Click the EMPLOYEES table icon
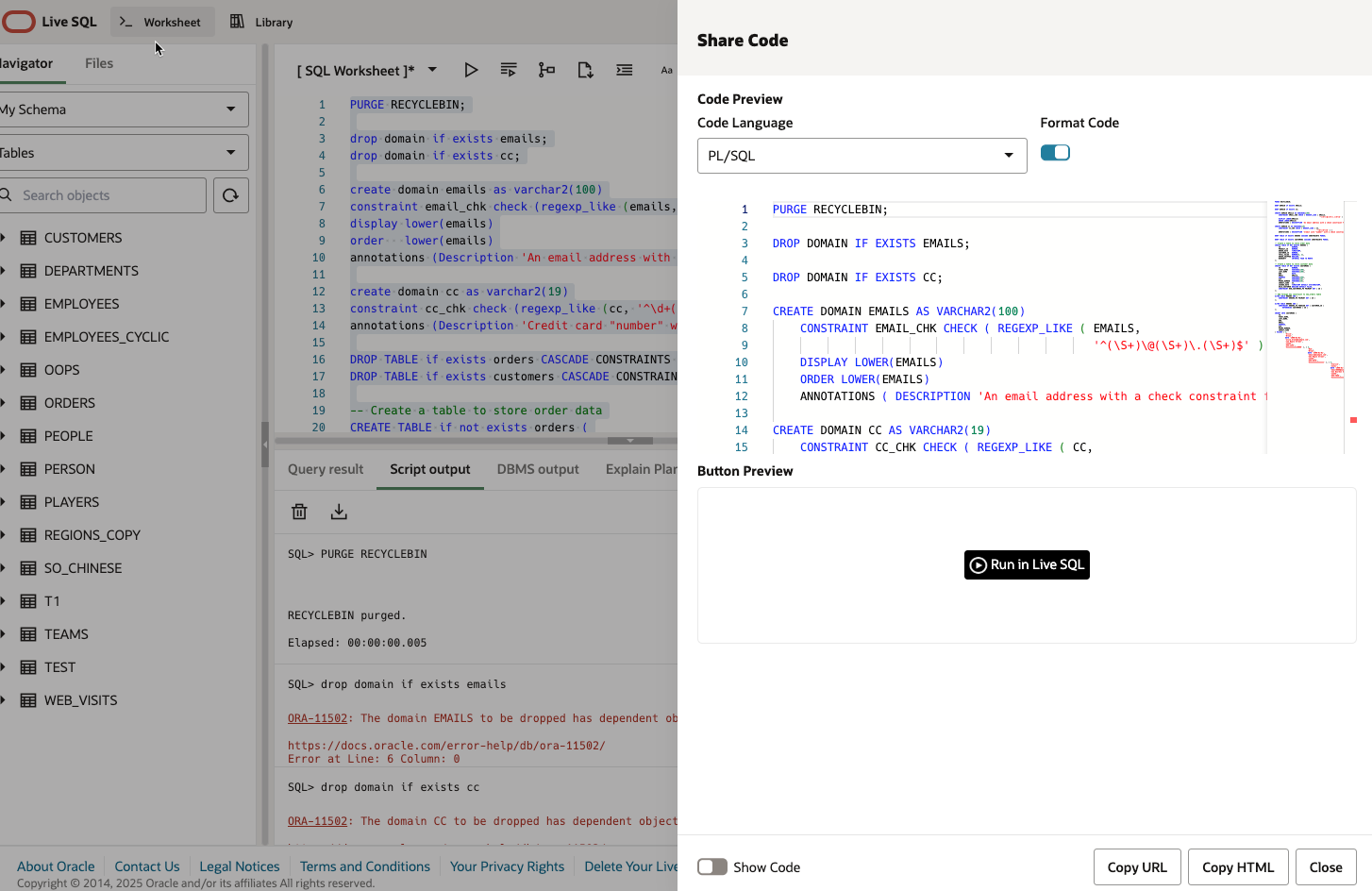The height and width of the screenshot is (891, 1372). coord(28,304)
